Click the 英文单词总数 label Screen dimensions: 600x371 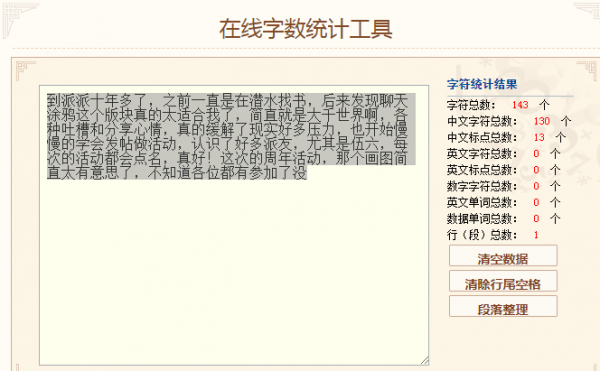pos(482,202)
